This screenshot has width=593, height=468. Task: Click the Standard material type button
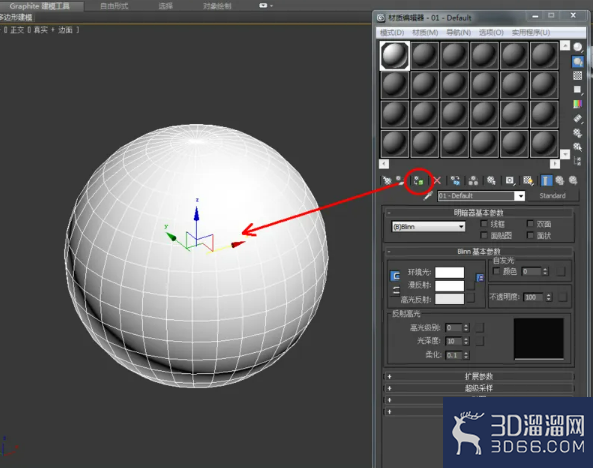pyautogui.click(x=552, y=196)
